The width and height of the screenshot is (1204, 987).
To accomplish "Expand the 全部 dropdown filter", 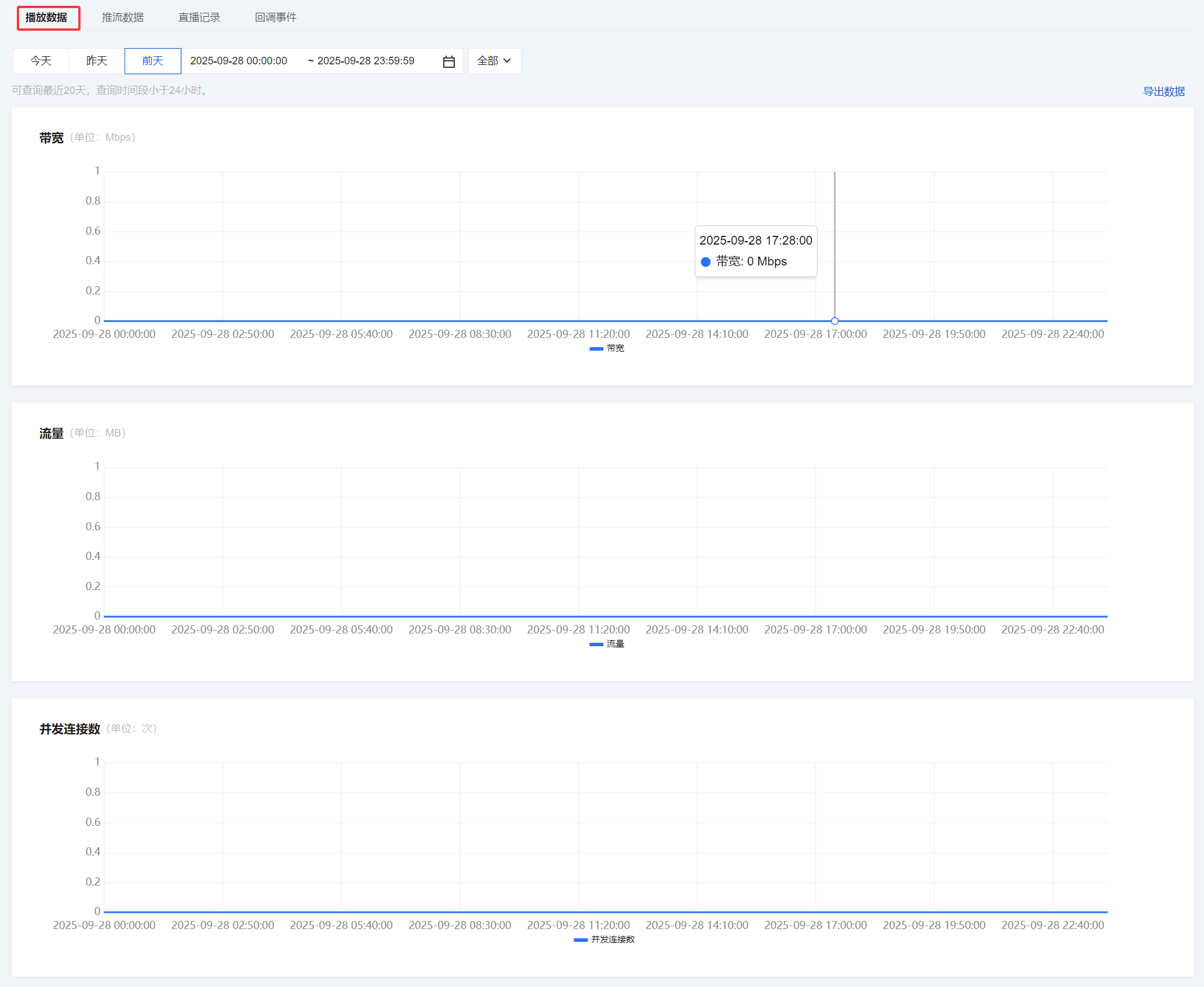I will tap(494, 61).
